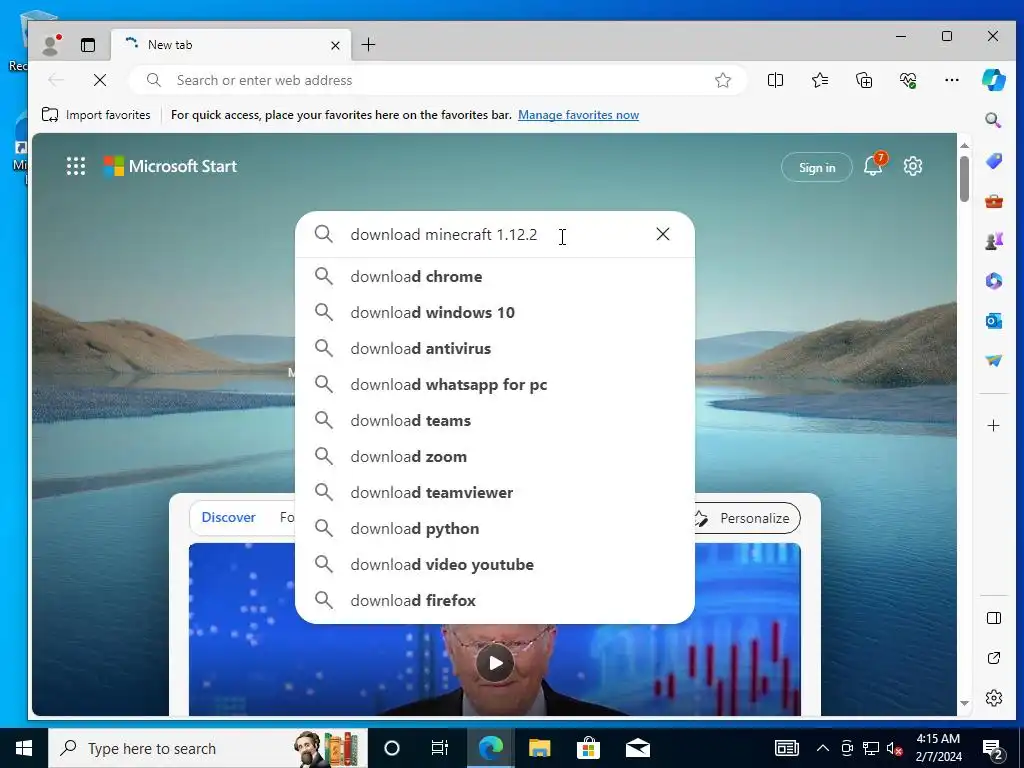Select suggestion download video youtube
1024x768 pixels.
494,564
